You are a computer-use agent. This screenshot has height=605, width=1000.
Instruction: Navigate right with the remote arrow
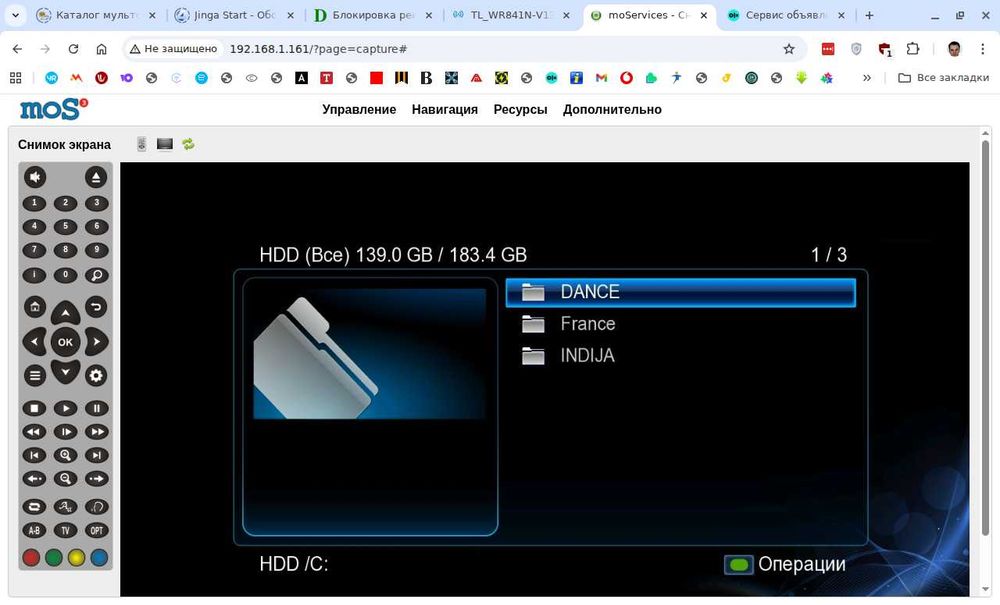point(96,342)
